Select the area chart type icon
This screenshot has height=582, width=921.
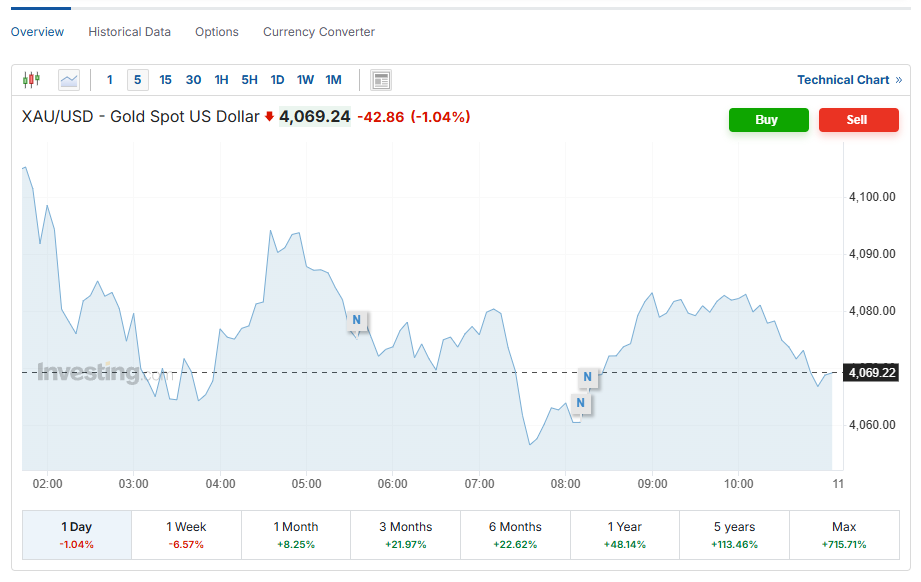click(69, 80)
